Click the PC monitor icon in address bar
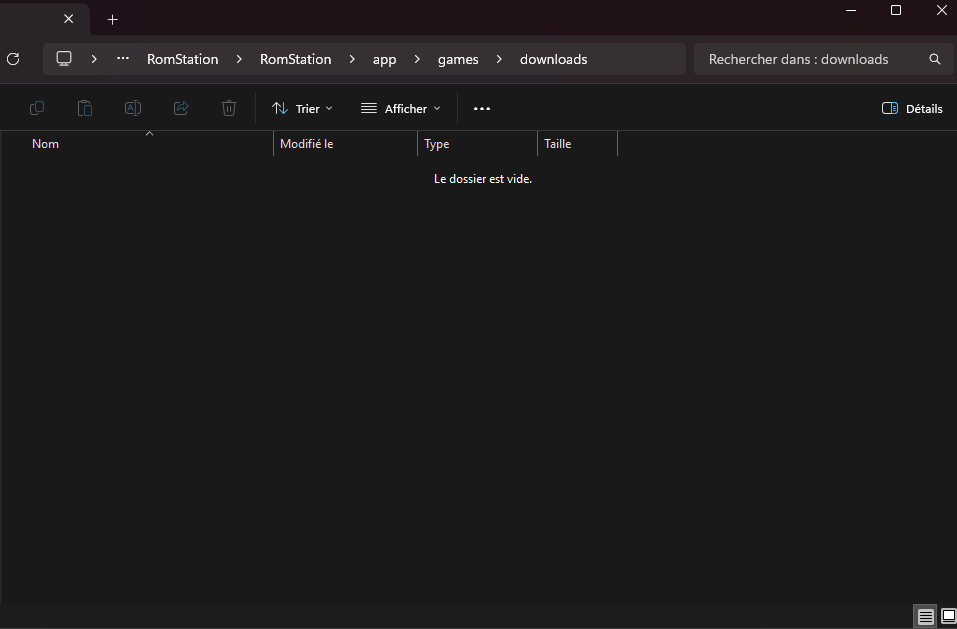The image size is (957, 629). 65,59
